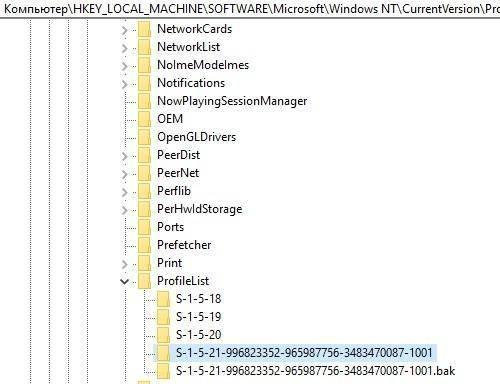Click the S-1-5-18 folder icon
The width and height of the screenshot is (500, 384).
tap(163, 299)
